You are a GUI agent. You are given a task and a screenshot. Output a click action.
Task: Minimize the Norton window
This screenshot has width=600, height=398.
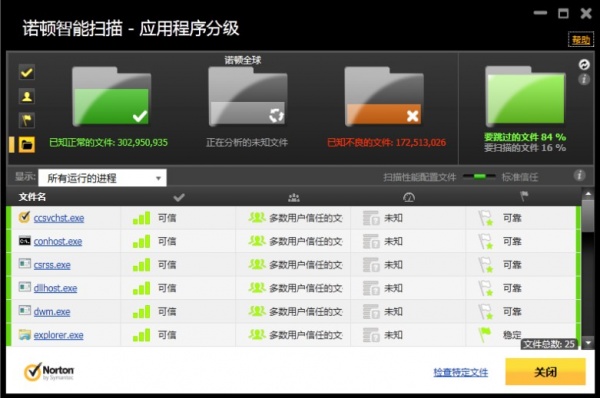click(540, 13)
